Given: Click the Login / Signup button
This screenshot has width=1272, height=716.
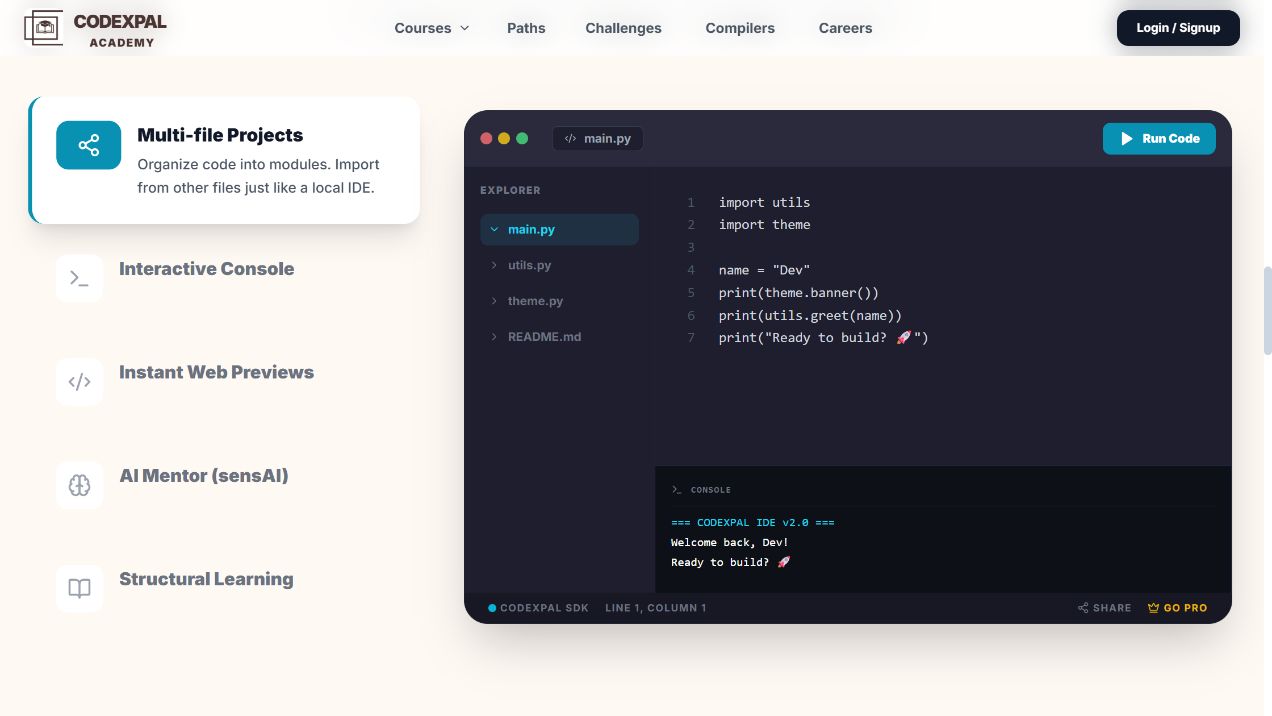Looking at the screenshot, I should (x=1178, y=28).
